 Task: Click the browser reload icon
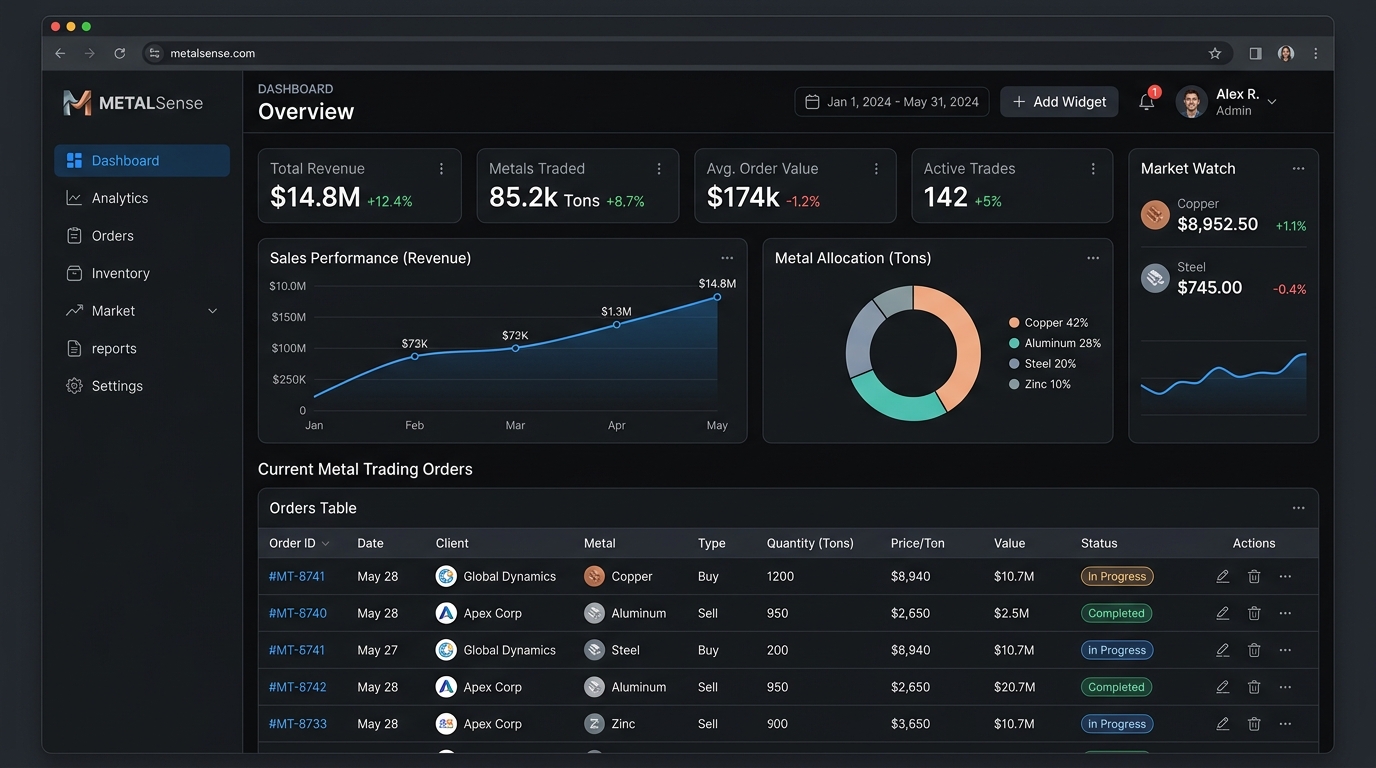(120, 53)
